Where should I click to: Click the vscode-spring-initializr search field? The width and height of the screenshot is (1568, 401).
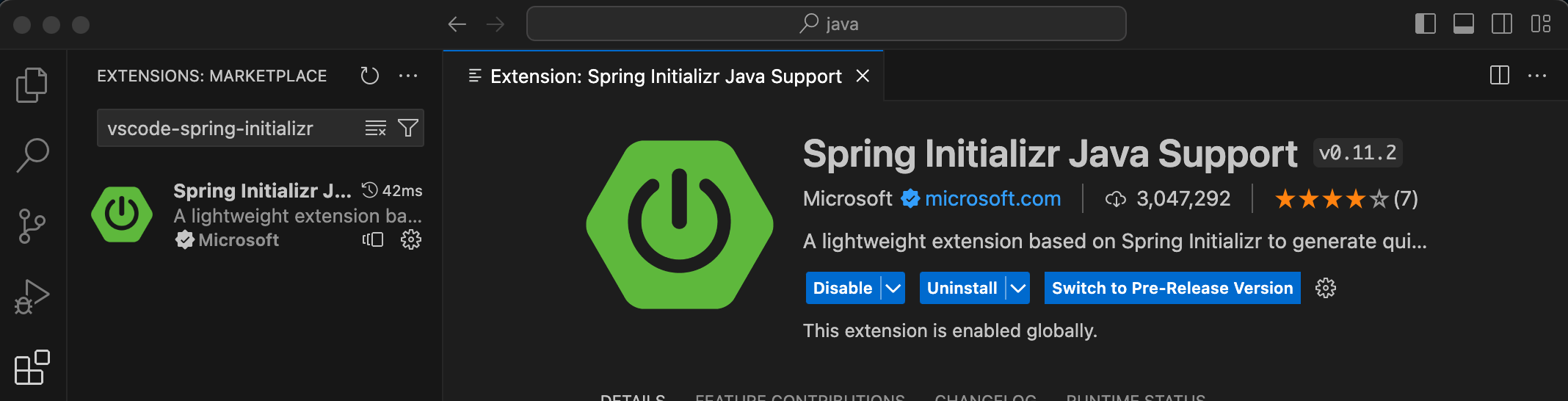(228, 129)
